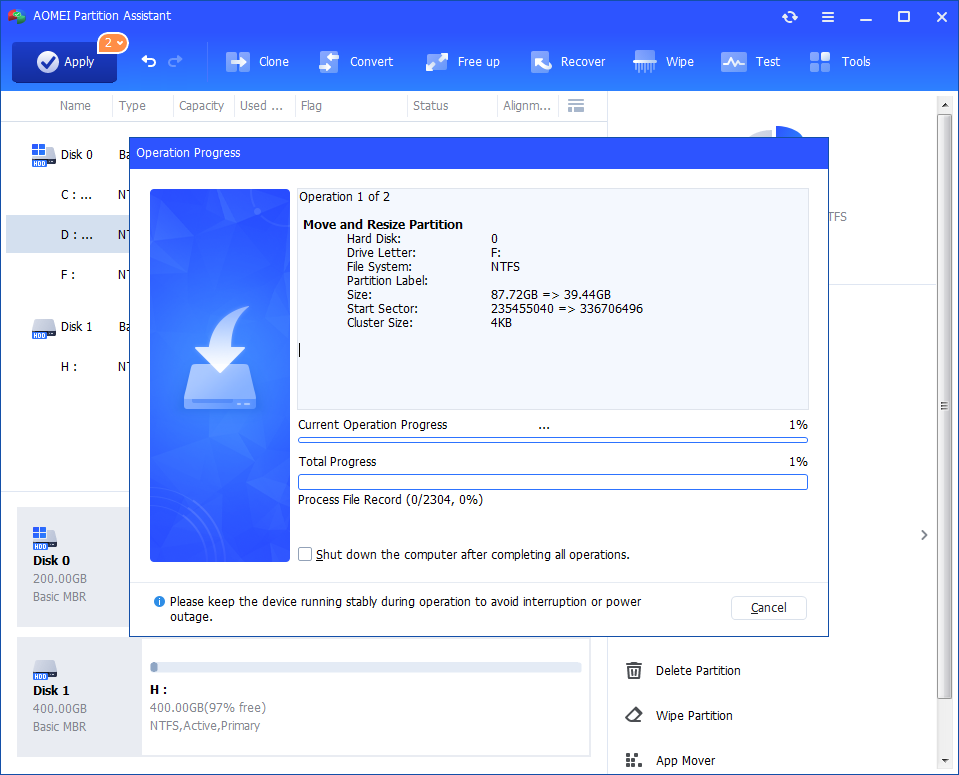The width and height of the screenshot is (959, 775).
Task: Select the F: partition row
Action: pos(67,275)
